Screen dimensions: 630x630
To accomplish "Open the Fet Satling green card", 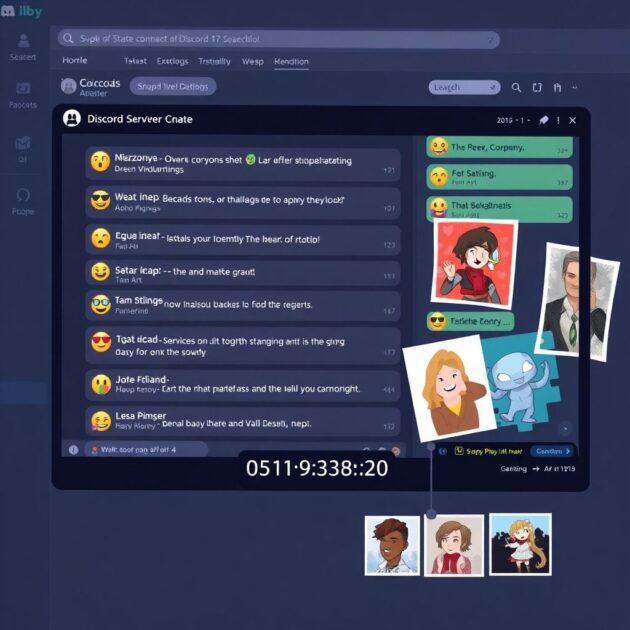I will (499, 177).
